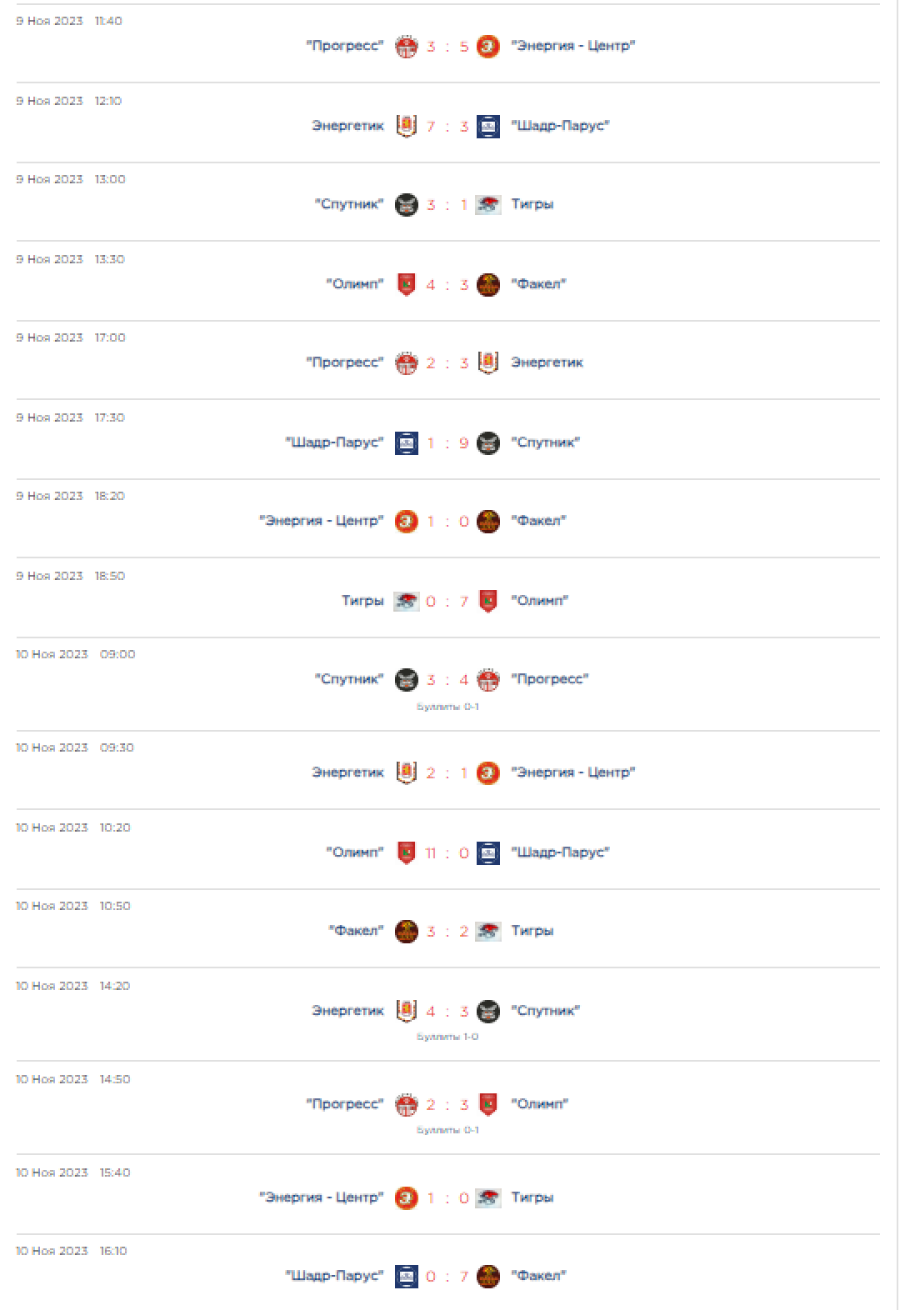Click Шадр-Парус logo in 10 Nov 16:10 match
The image size is (900, 1310).
click(x=406, y=1277)
